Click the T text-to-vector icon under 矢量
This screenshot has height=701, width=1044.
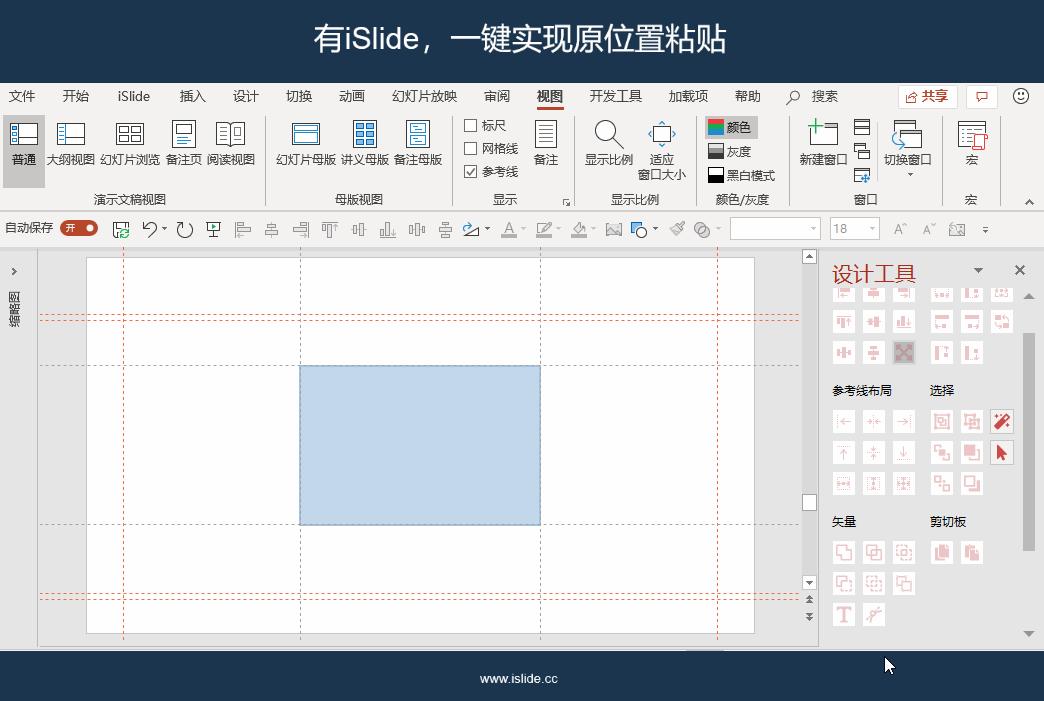click(x=844, y=614)
